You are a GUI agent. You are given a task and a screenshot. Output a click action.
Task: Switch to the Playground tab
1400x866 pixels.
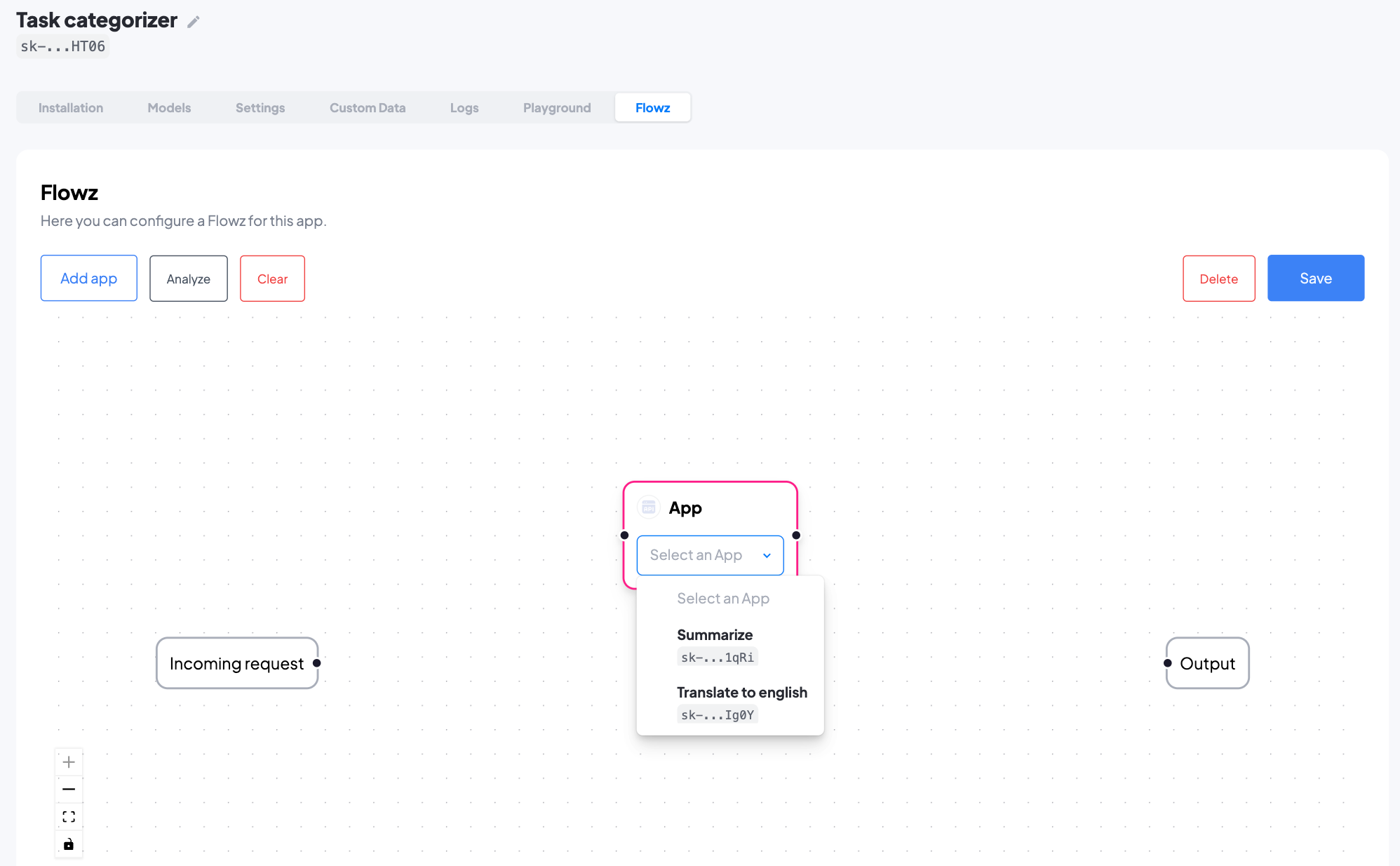click(557, 108)
